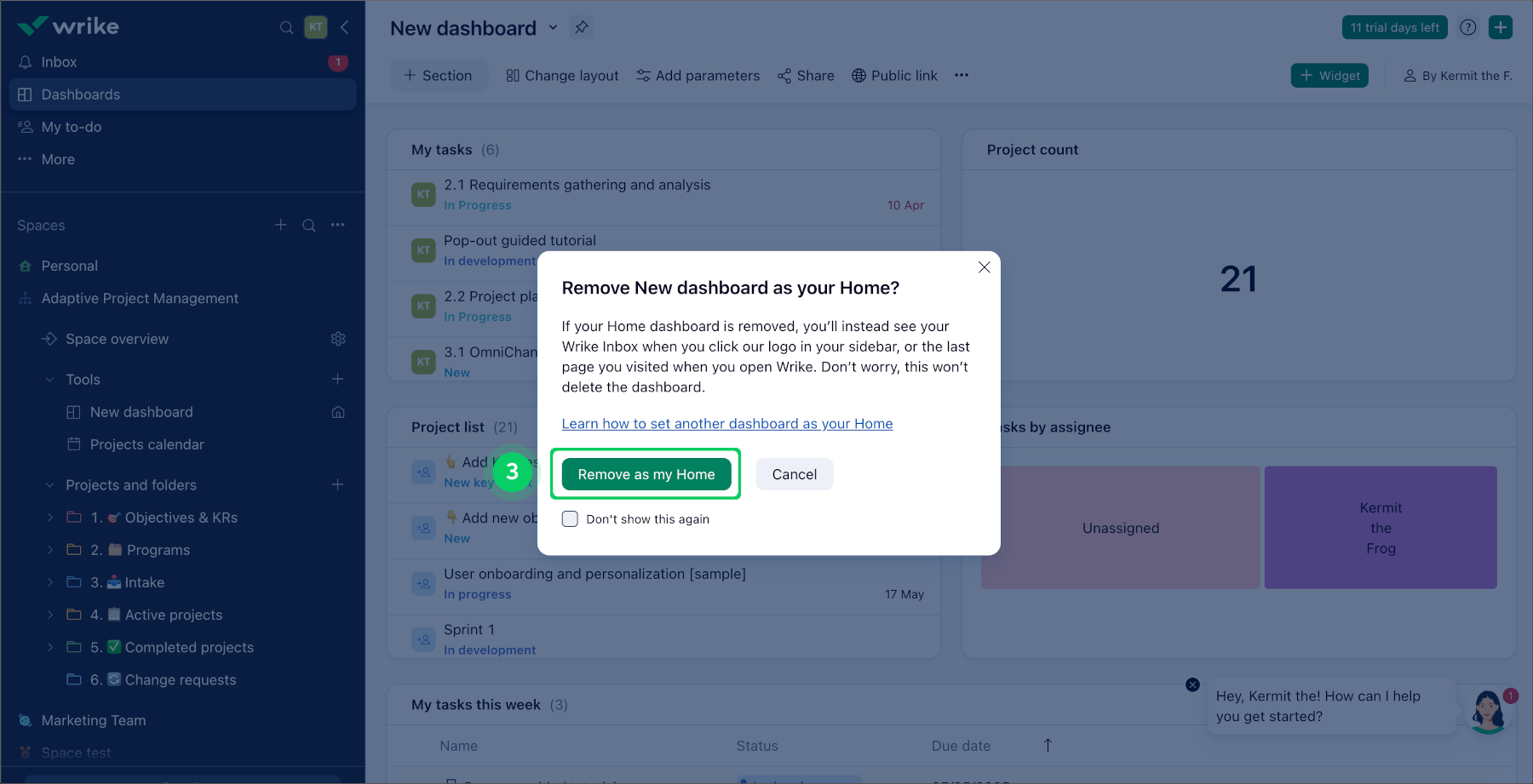Click the KT avatar in the sidebar
1533x784 pixels.
click(315, 26)
